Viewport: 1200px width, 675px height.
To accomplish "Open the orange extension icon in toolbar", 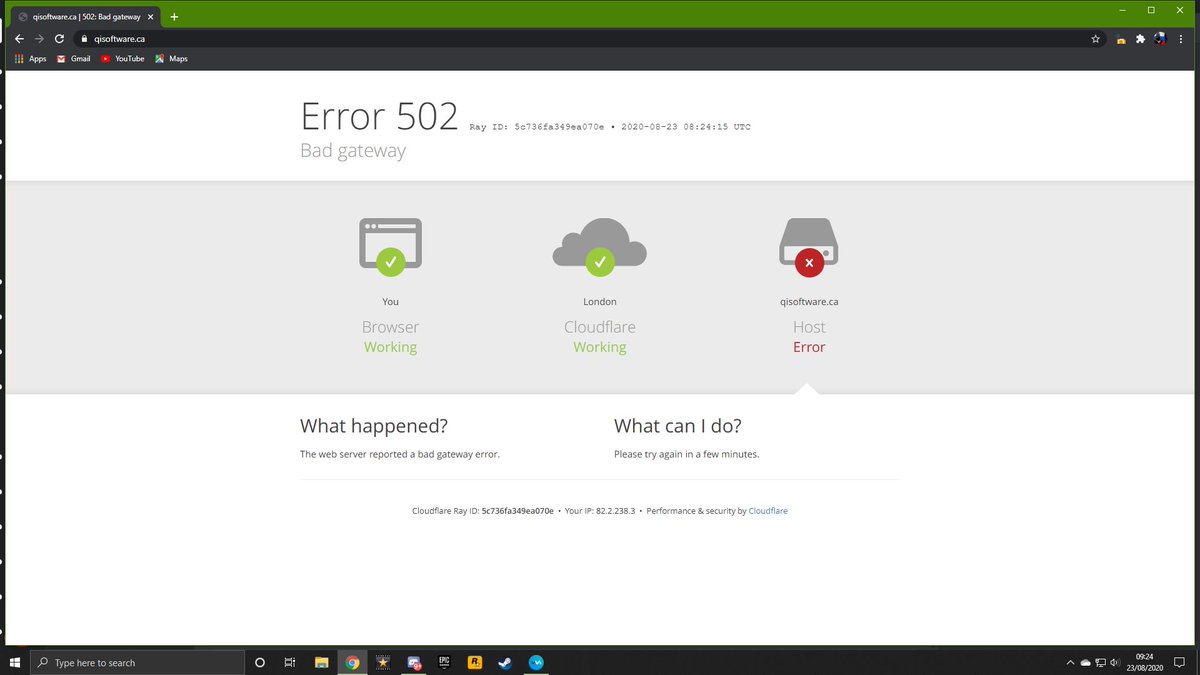I will 1121,40.
